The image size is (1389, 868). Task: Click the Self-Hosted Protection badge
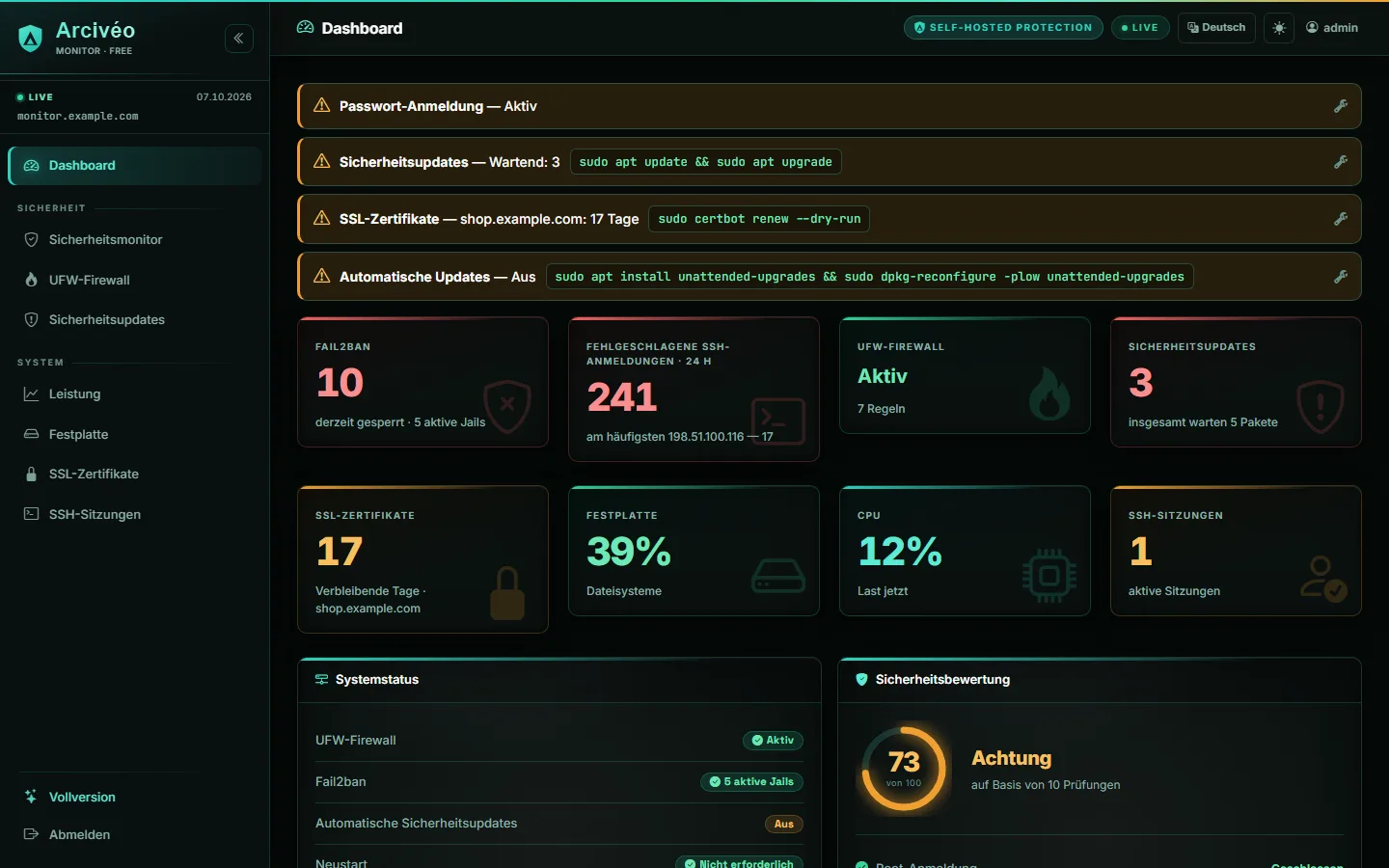point(1003,28)
